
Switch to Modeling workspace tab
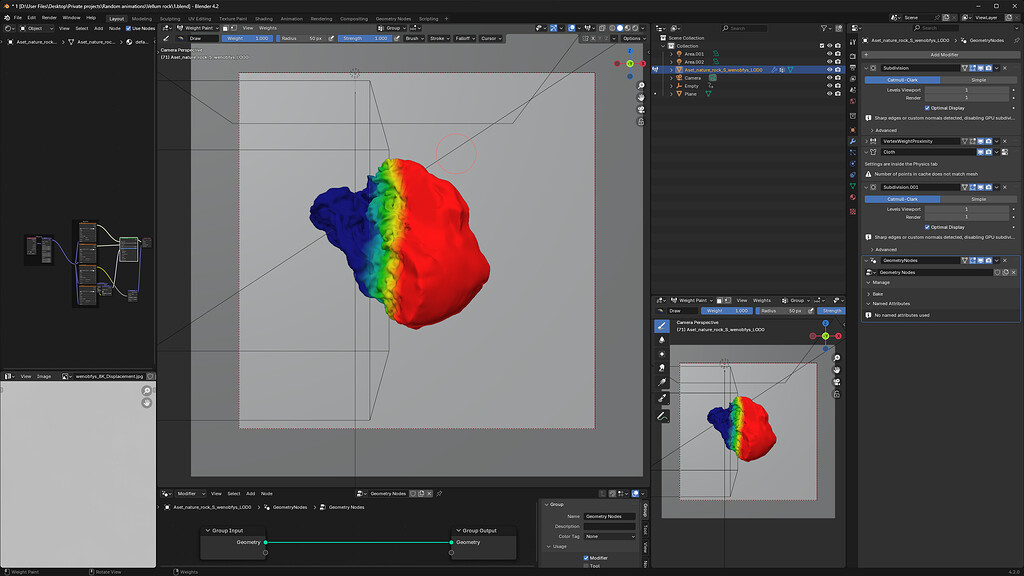coord(142,19)
